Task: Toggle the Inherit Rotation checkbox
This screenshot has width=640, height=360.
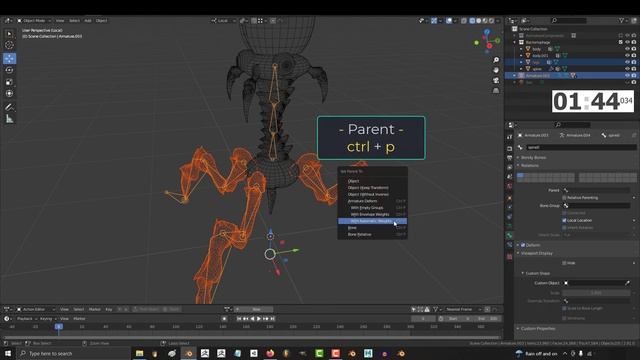Action: coord(564,228)
